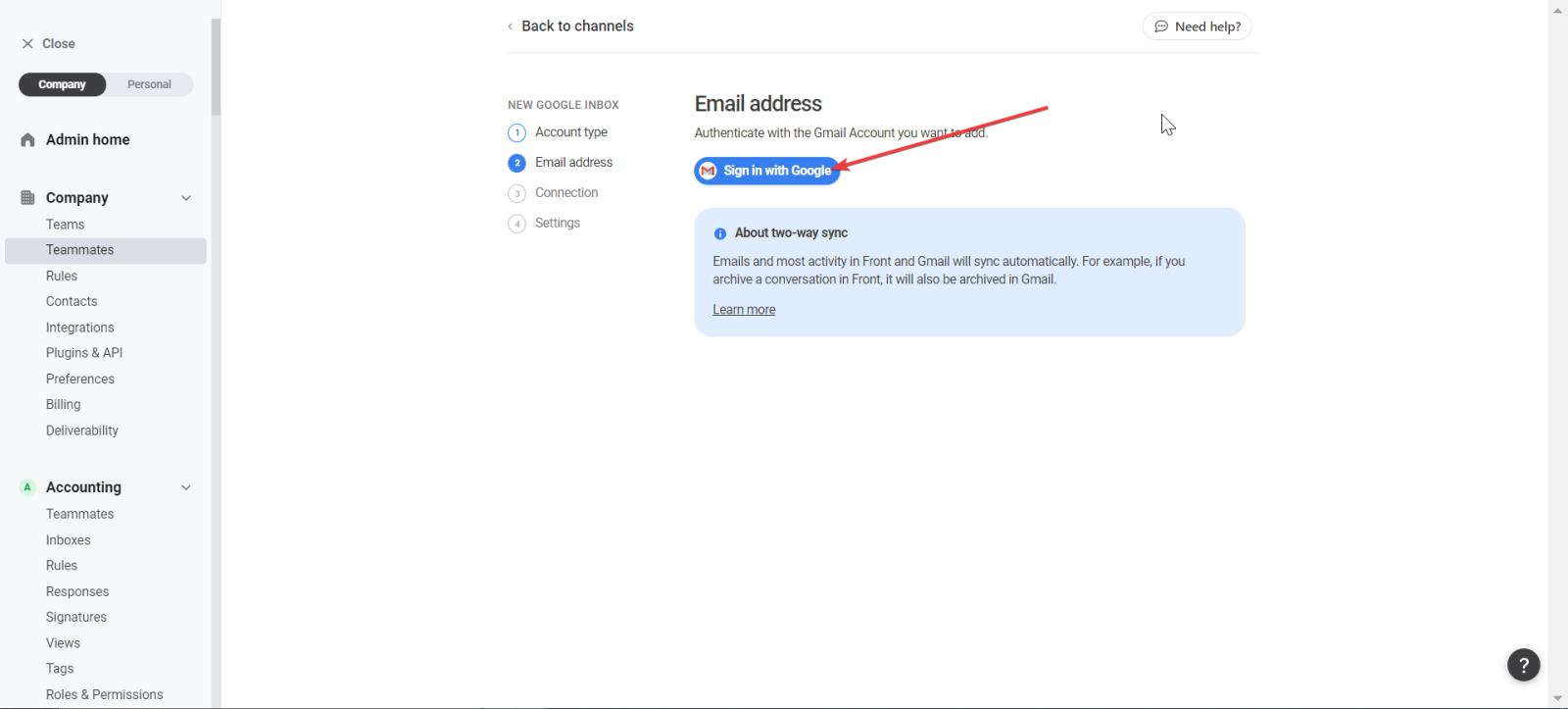Open Views under Accounting
Viewport: 1568px width, 709px height.
64,643
